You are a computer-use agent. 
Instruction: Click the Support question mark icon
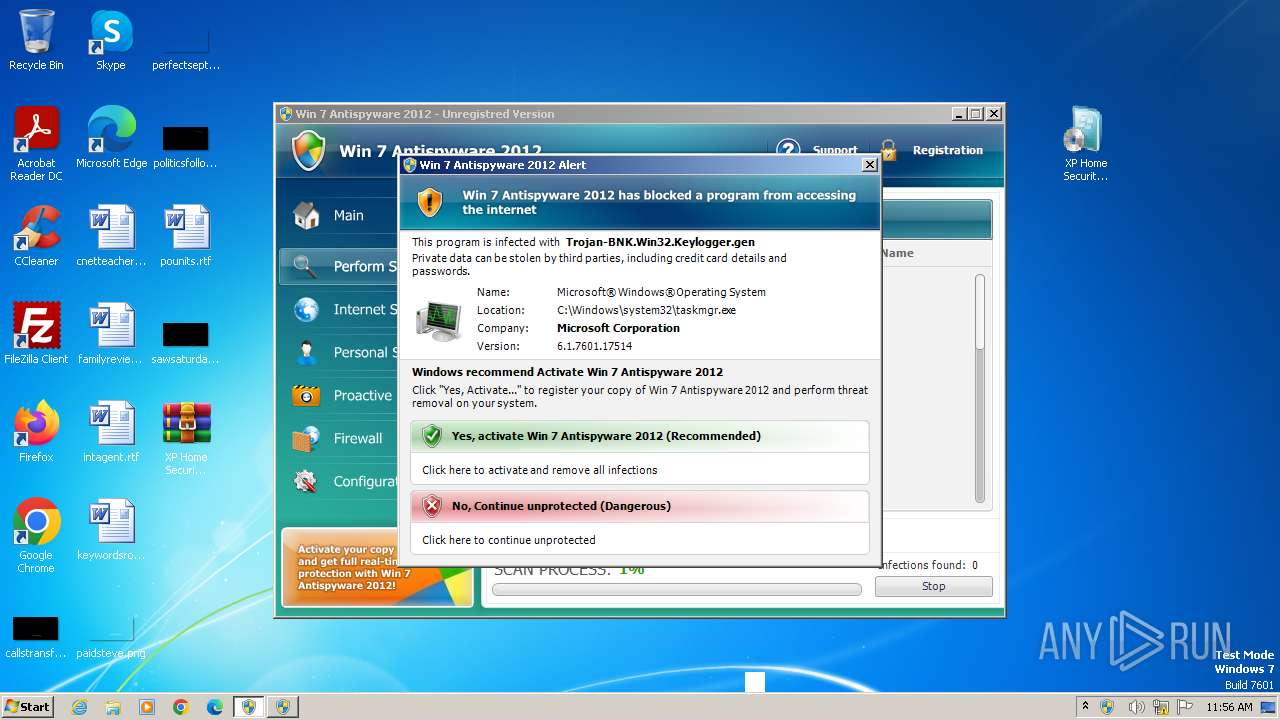788,150
